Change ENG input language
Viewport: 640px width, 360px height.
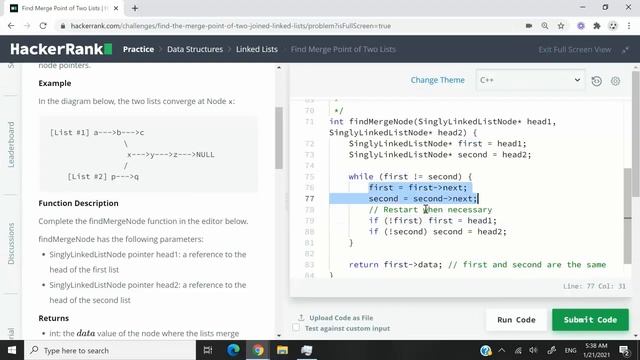tap(570, 351)
